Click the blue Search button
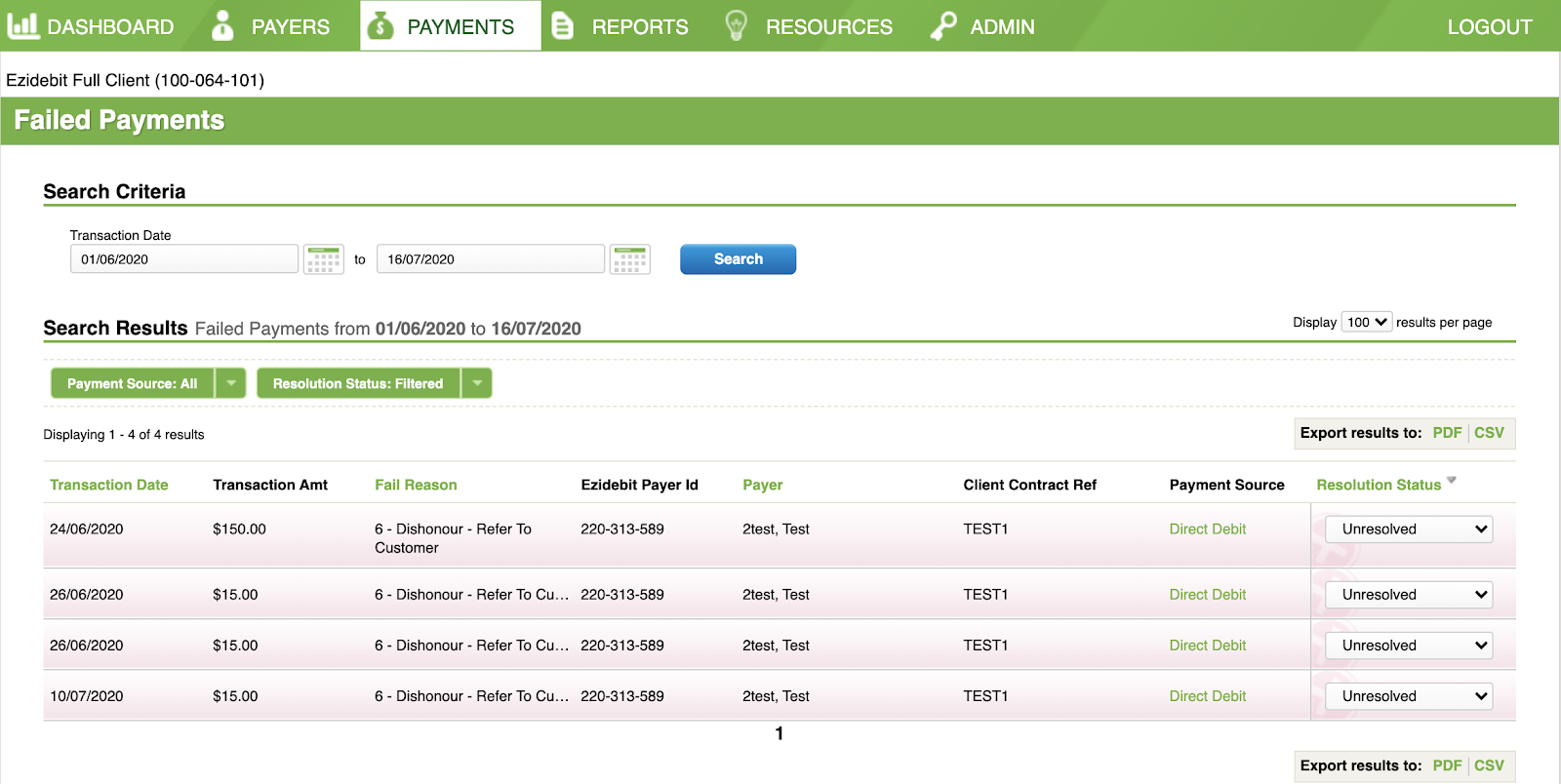The width and height of the screenshot is (1561, 784). click(739, 259)
